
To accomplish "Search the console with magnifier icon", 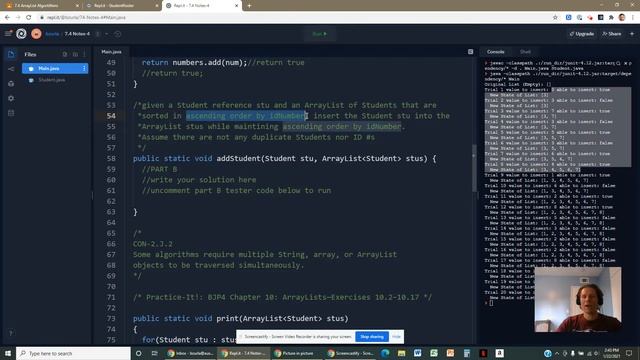I will click(618, 63).
